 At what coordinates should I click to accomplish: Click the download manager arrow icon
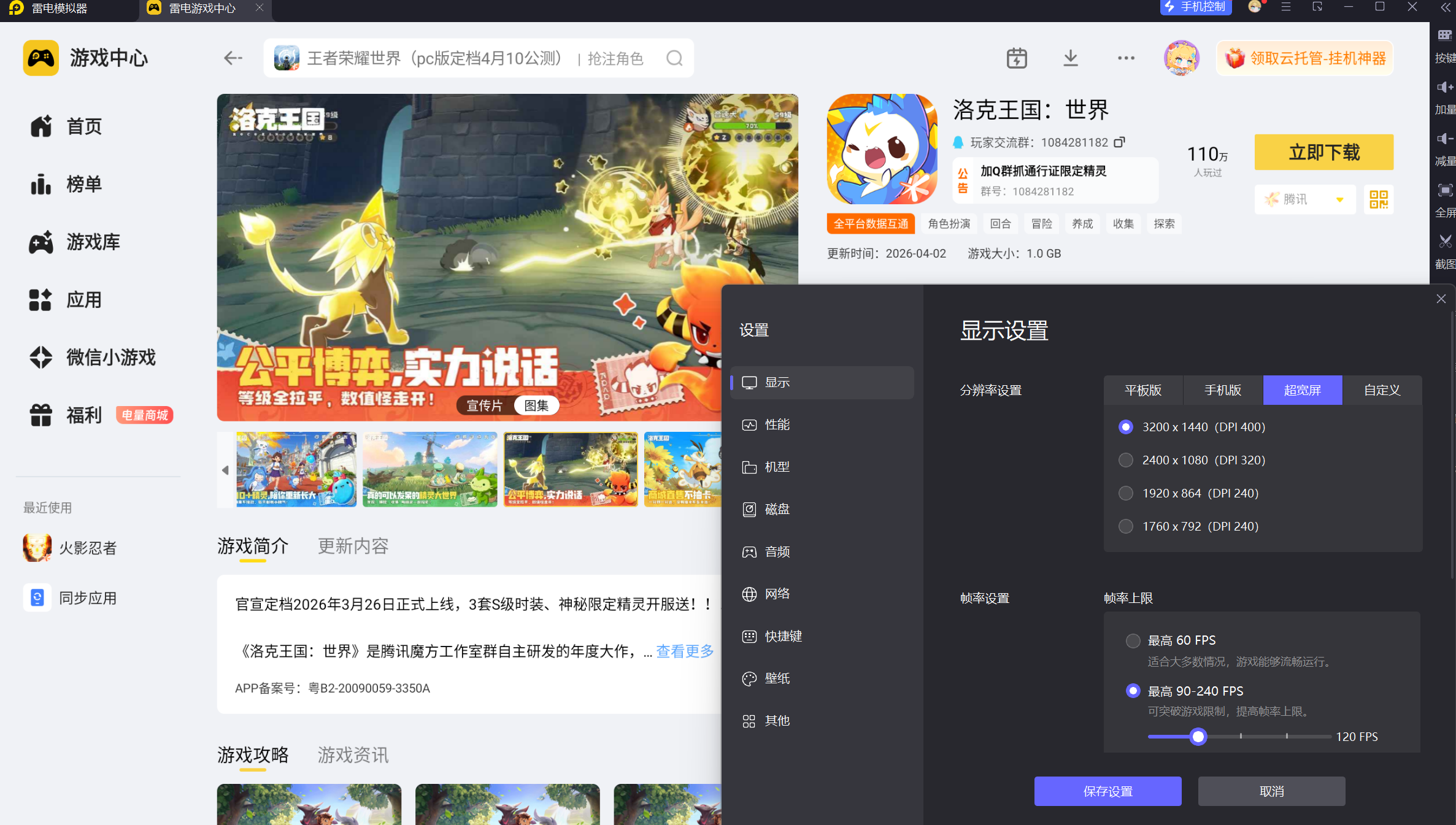1071,58
